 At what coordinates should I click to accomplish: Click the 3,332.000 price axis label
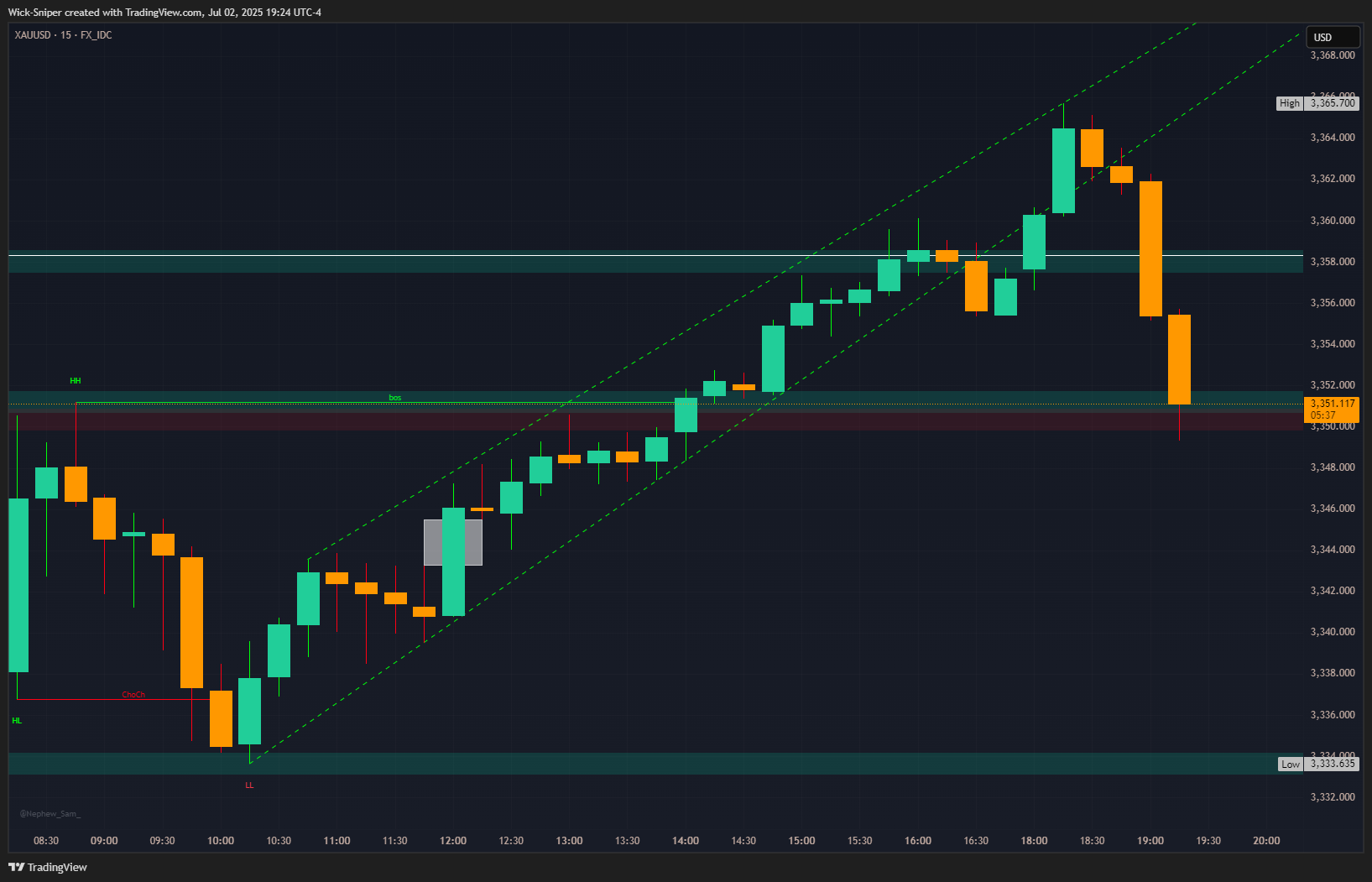pyautogui.click(x=1333, y=797)
